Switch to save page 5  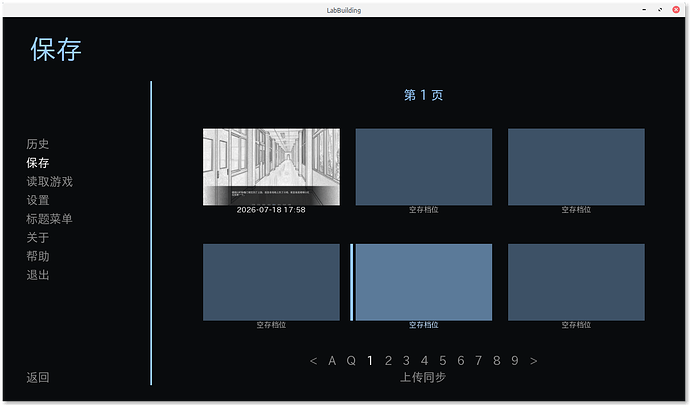[443, 361]
